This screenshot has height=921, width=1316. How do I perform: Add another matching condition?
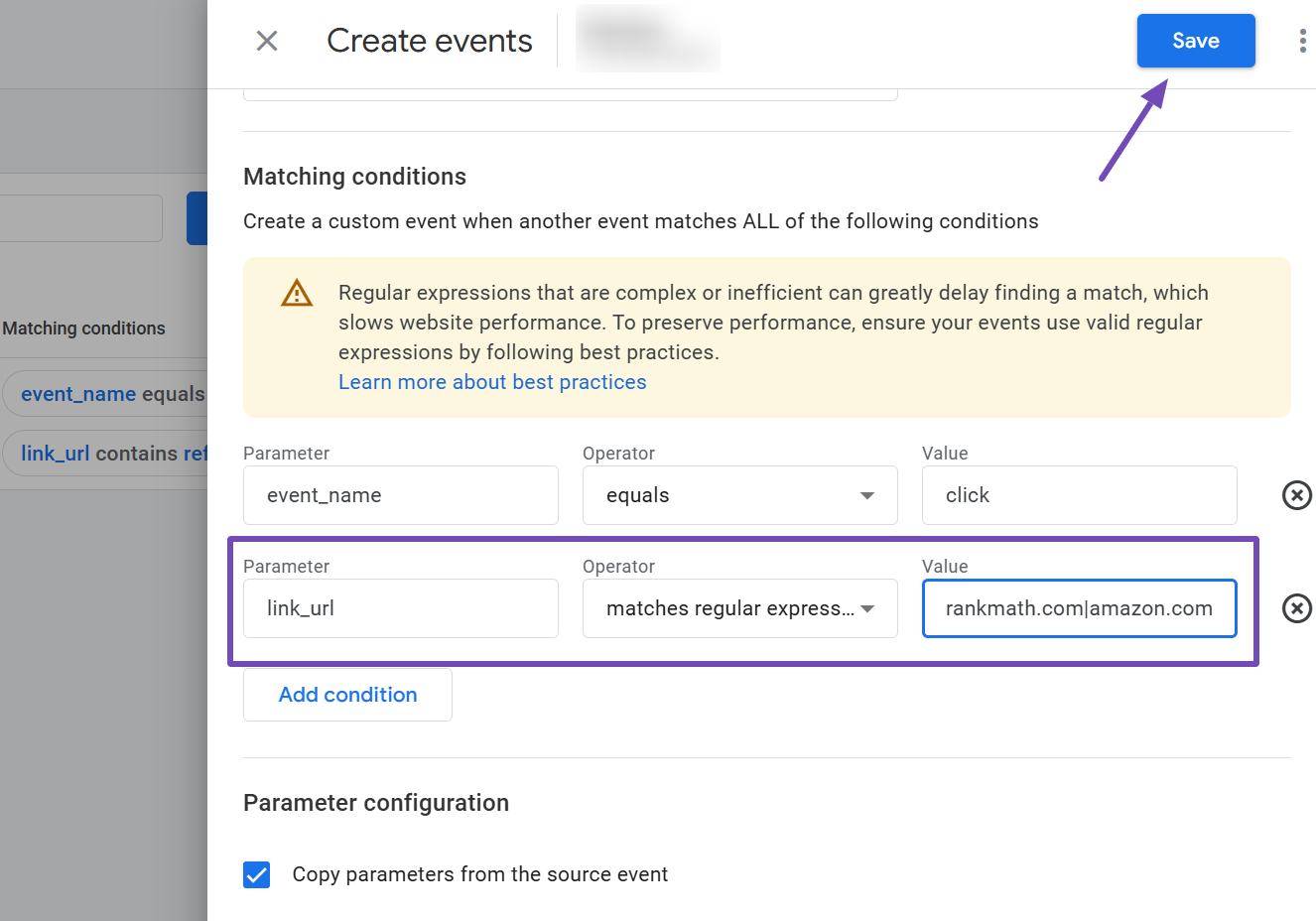347,695
